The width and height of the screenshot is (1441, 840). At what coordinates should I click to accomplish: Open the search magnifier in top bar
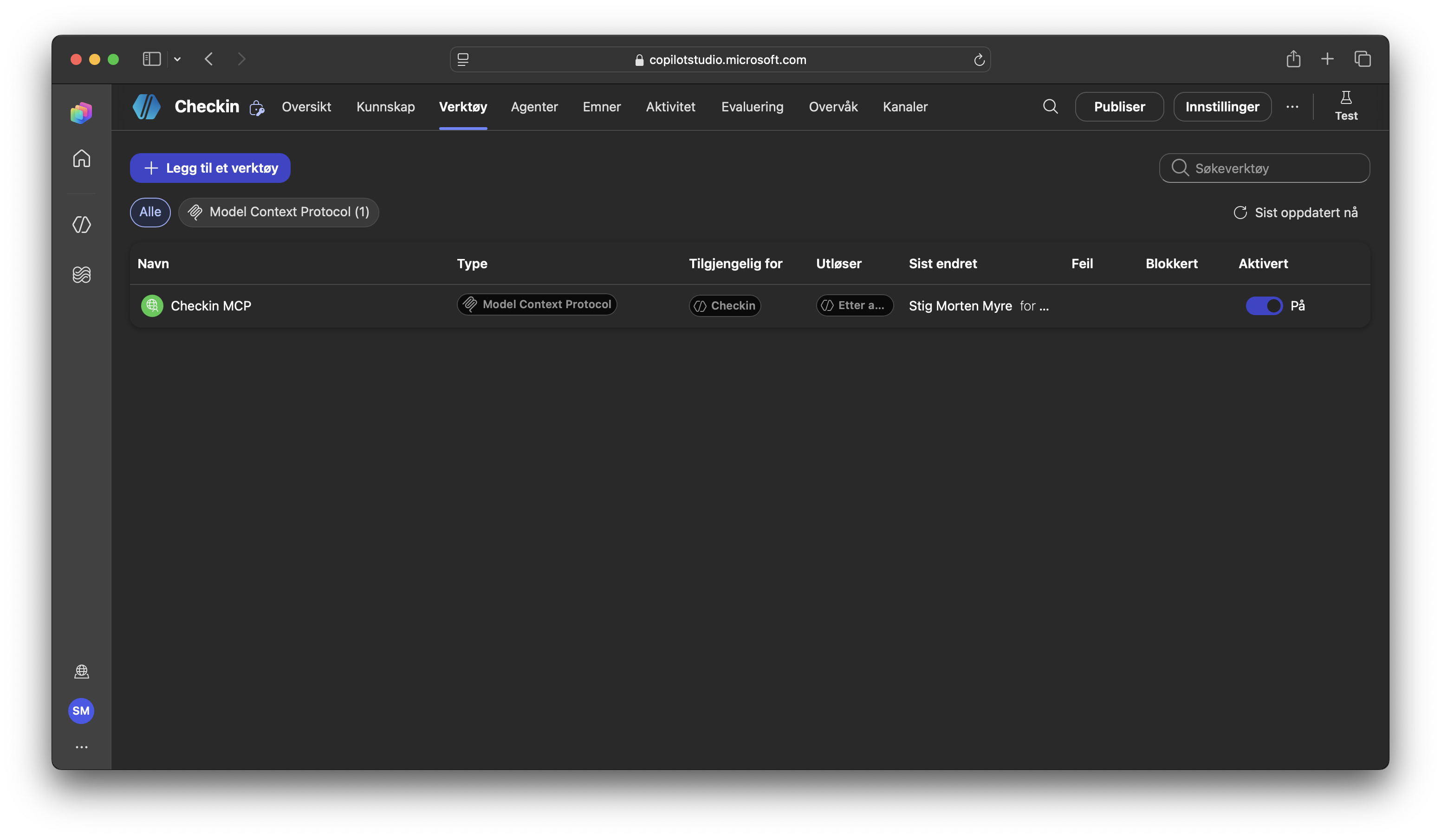pyautogui.click(x=1051, y=106)
